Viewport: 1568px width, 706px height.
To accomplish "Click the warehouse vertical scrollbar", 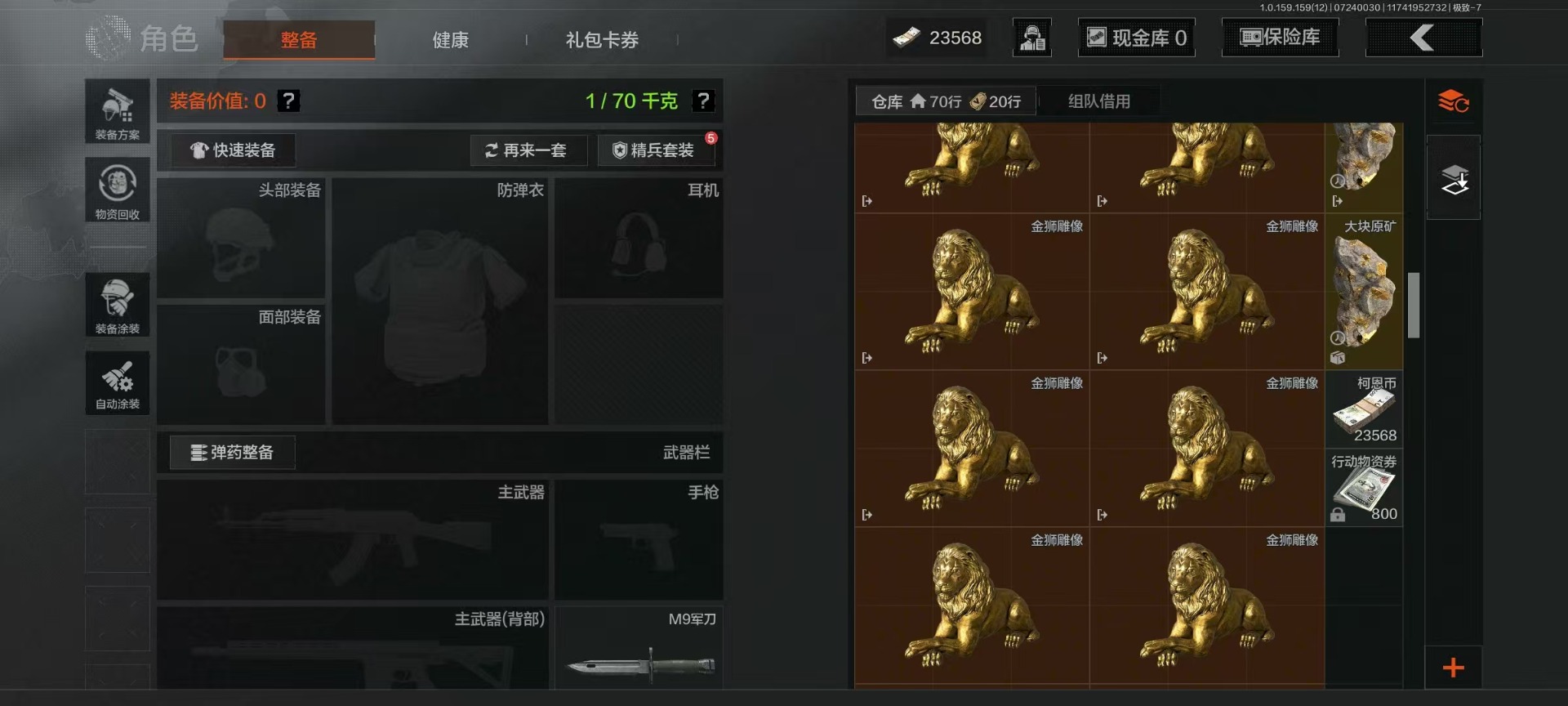I will (x=1414, y=305).
